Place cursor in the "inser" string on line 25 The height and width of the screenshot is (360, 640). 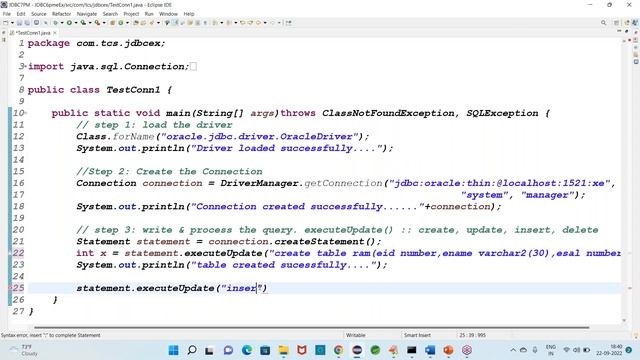(241, 288)
